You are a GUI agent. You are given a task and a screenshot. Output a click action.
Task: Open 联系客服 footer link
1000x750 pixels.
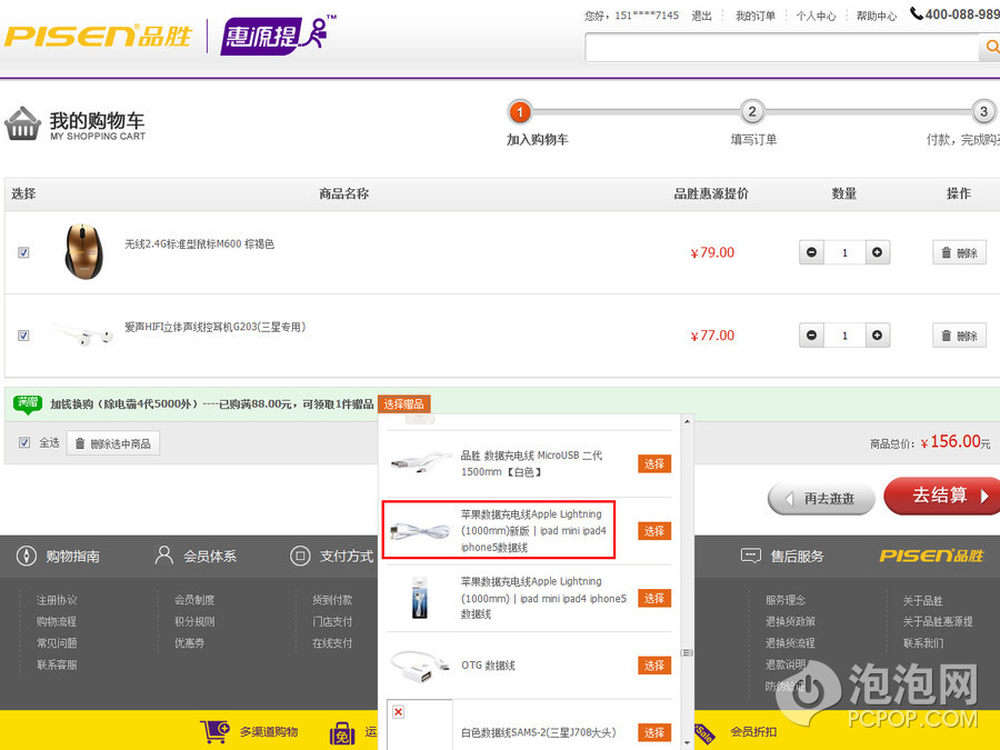(x=57, y=665)
